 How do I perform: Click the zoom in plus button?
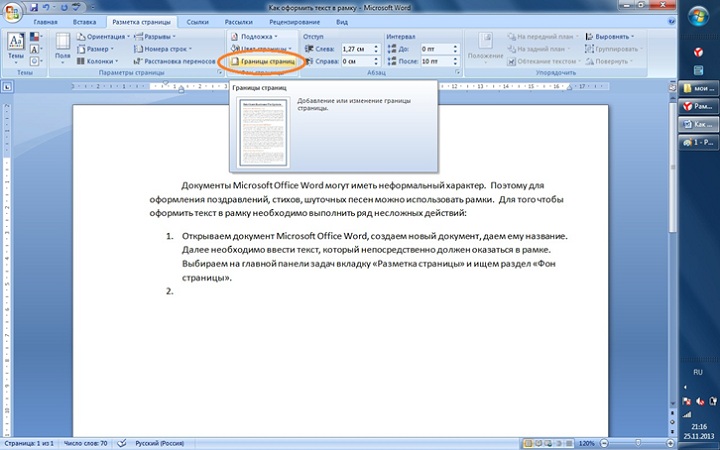point(670,444)
